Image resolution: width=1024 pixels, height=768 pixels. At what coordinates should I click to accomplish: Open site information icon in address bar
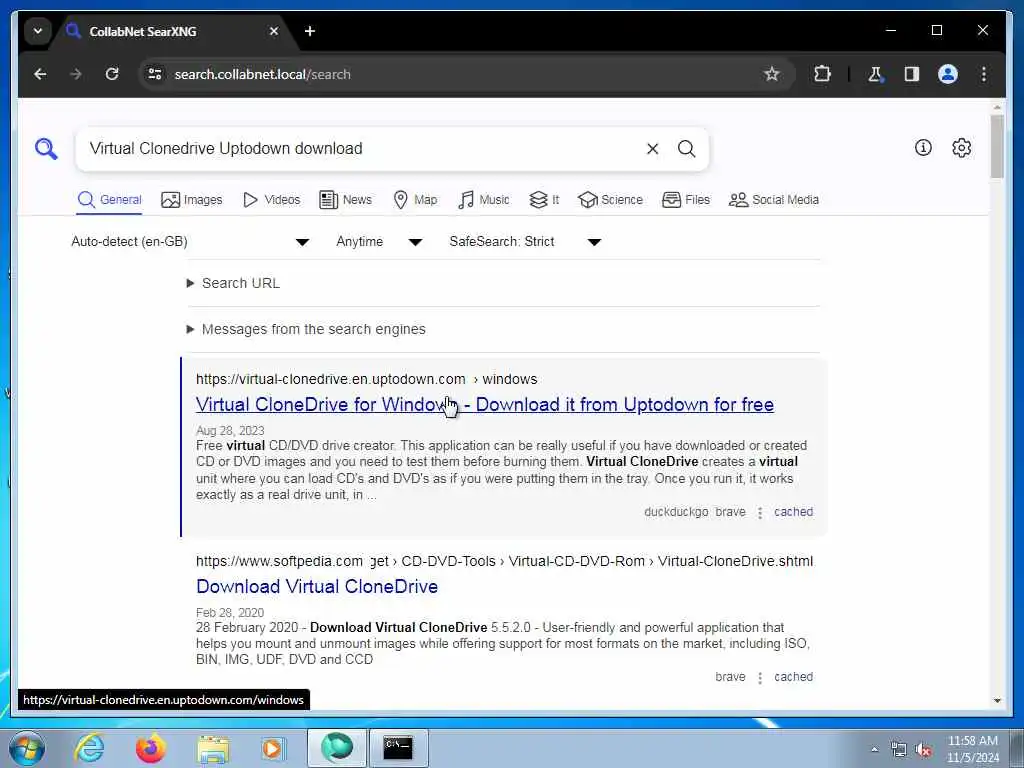pos(155,74)
